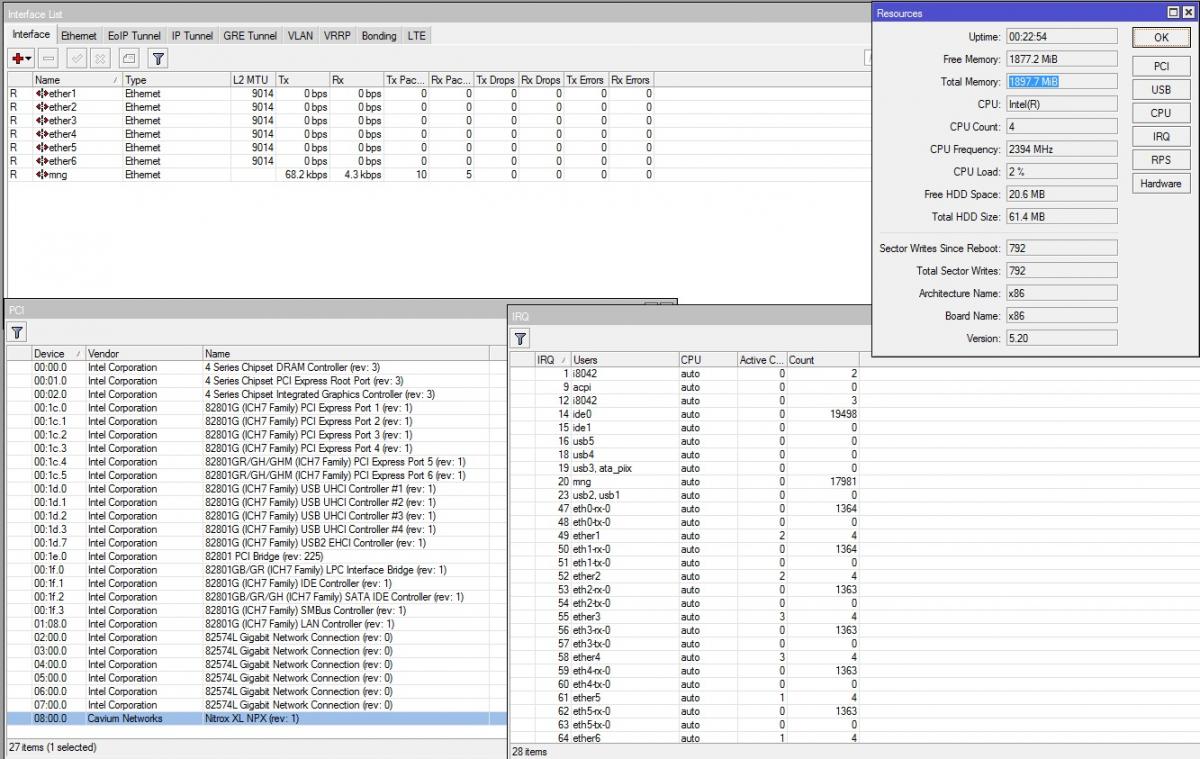1200x759 pixels.
Task: Click the RPS button in Resources
Action: coord(1160,160)
